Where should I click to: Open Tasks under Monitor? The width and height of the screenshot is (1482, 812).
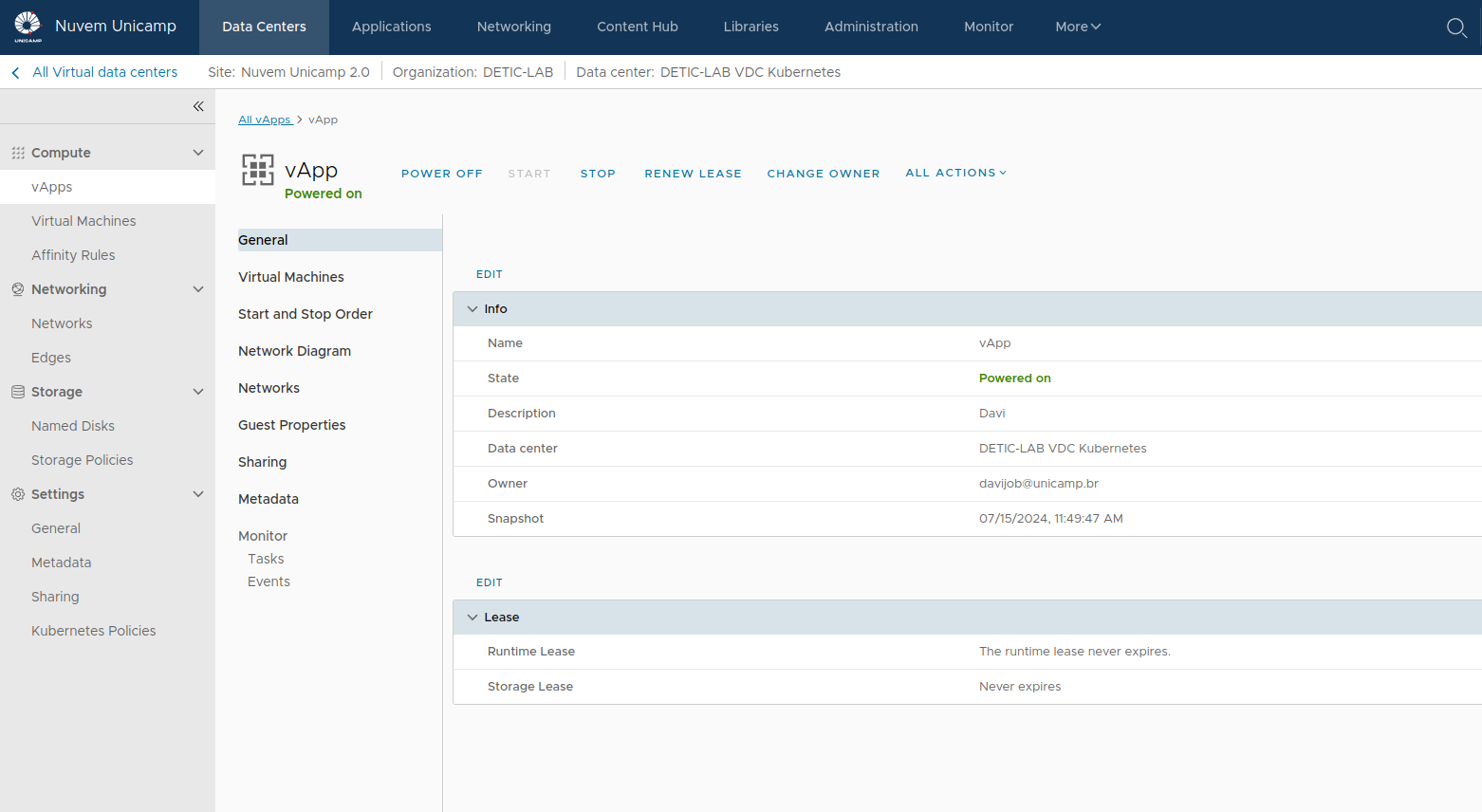(266, 559)
